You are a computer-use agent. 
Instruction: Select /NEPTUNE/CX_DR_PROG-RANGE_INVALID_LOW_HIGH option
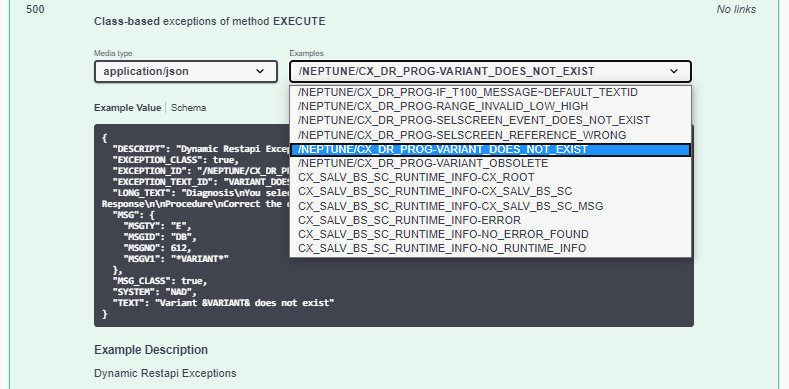coord(490,107)
